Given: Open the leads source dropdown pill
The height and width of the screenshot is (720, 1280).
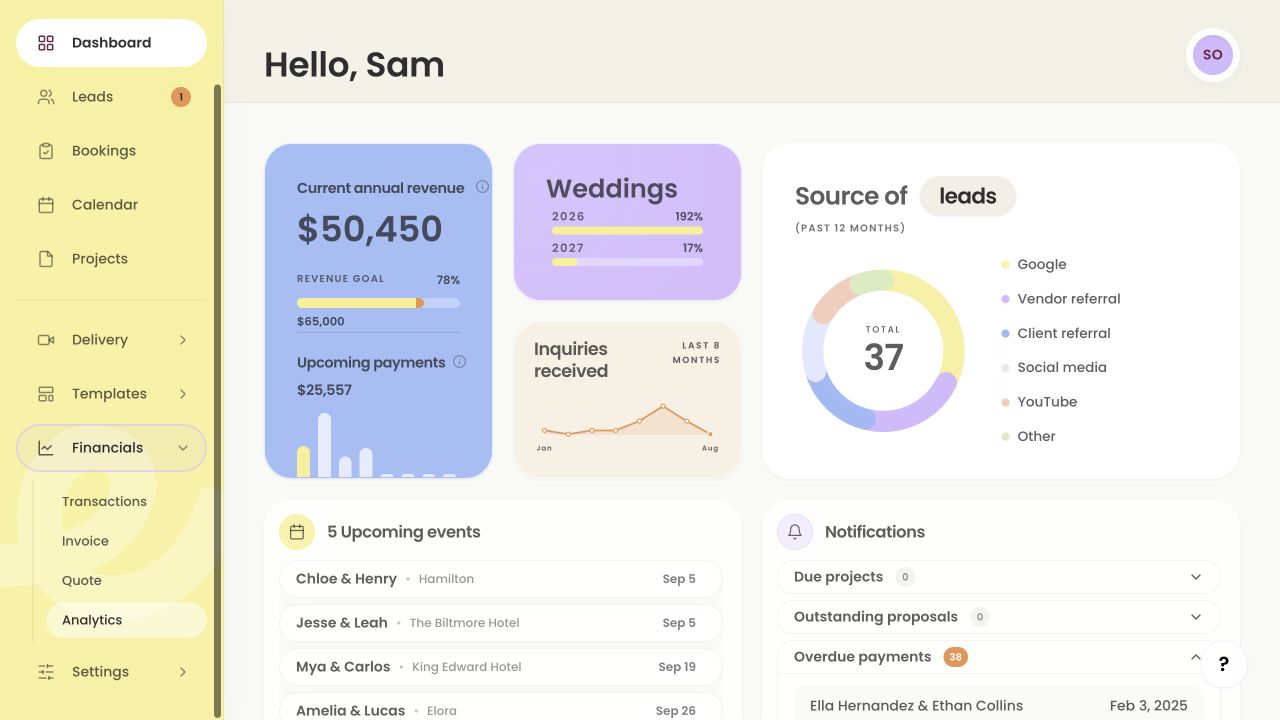Looking at the screenshot, I should point(967,196).
